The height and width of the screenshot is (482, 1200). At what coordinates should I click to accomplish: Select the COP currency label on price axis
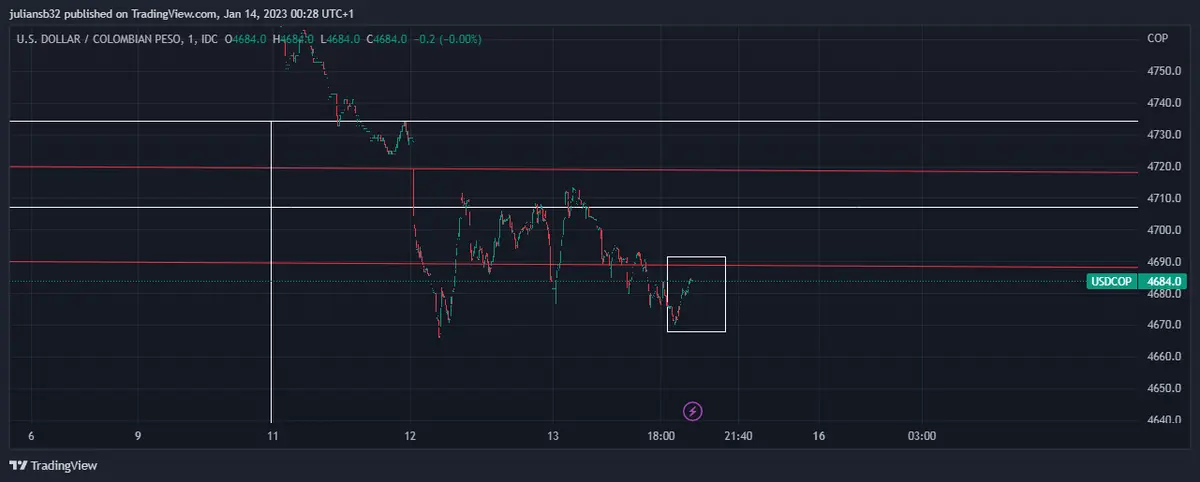1157,38
